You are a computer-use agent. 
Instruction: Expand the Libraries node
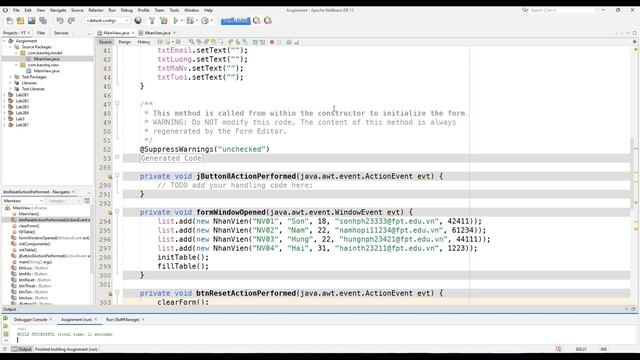pos(10,83)
